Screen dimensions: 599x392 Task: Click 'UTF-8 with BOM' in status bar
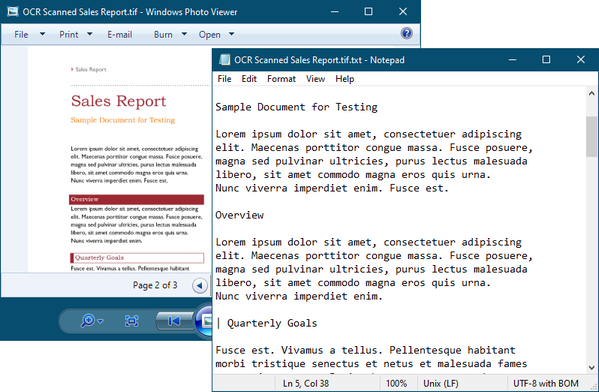click(546, 383)
